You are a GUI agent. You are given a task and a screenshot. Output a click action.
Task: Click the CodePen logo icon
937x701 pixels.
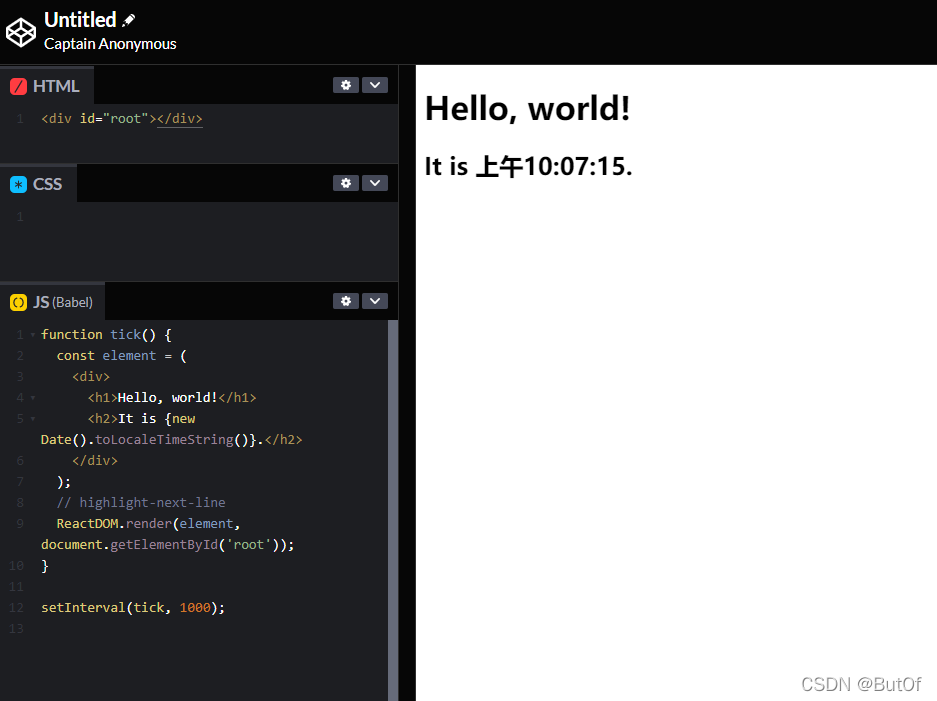coord(21,32)
